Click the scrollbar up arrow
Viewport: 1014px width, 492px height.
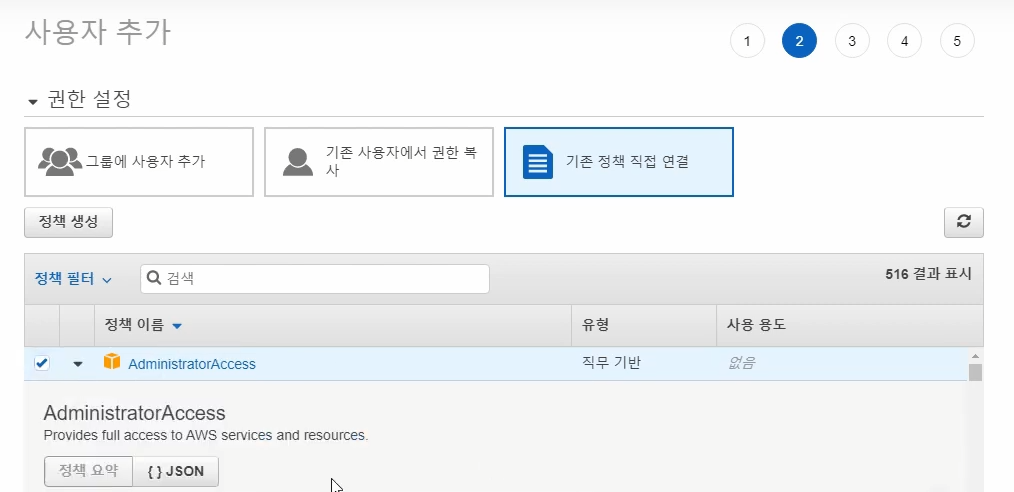click(975, 356)
